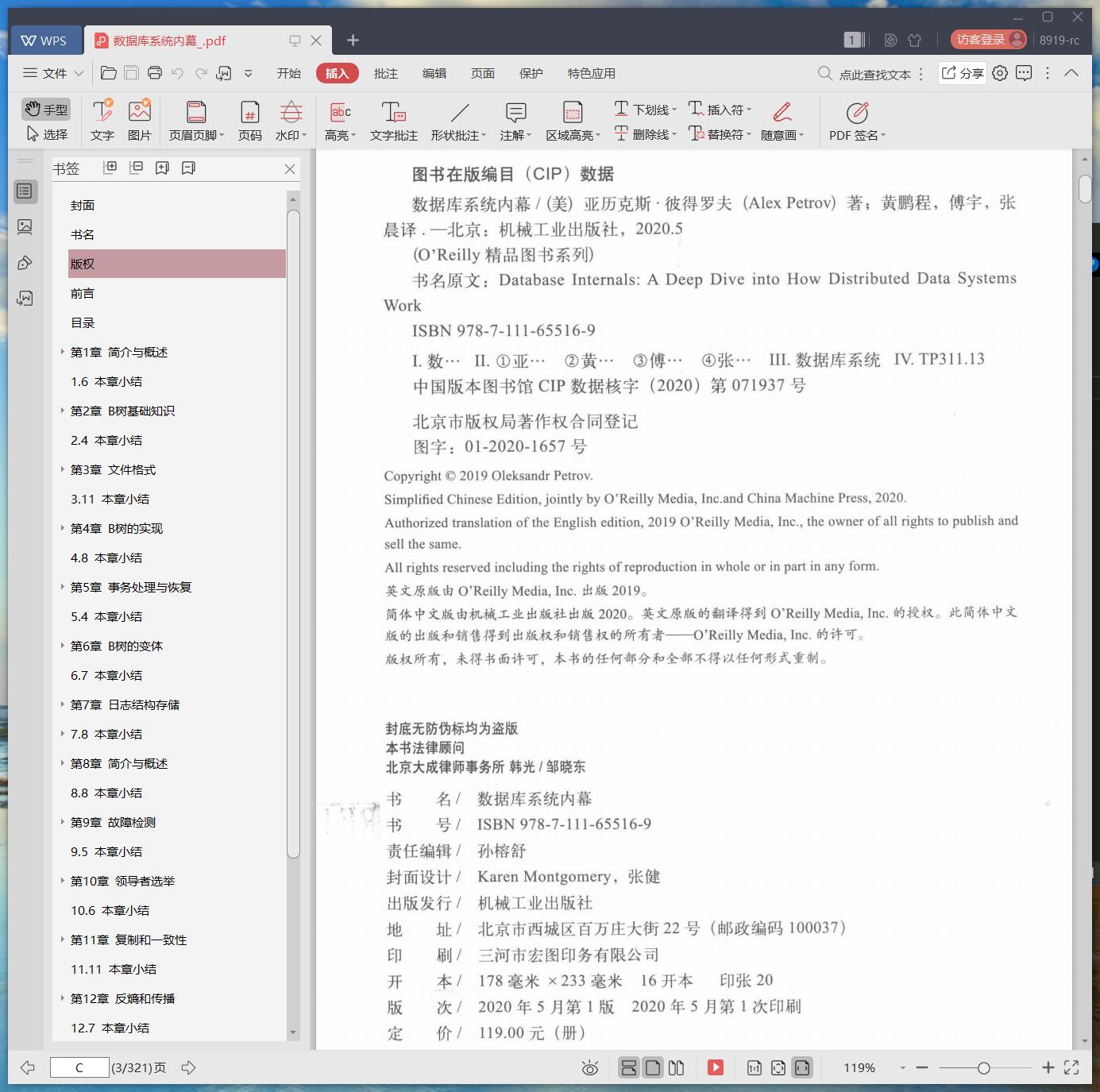Open the 注解 note dropdown
The height and width of the screenshot is (1092, 1100).
click(x=515, y=121)
